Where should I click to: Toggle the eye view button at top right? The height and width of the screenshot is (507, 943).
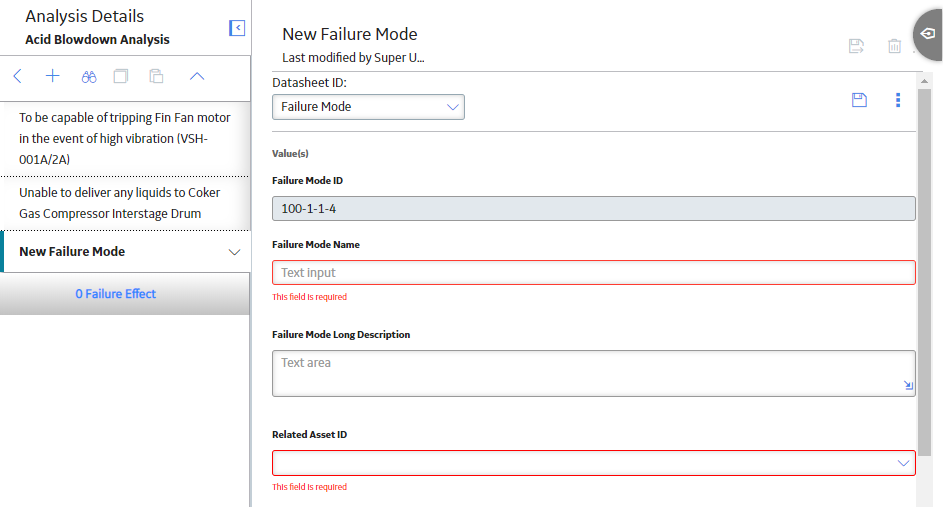tap(928, 34)
